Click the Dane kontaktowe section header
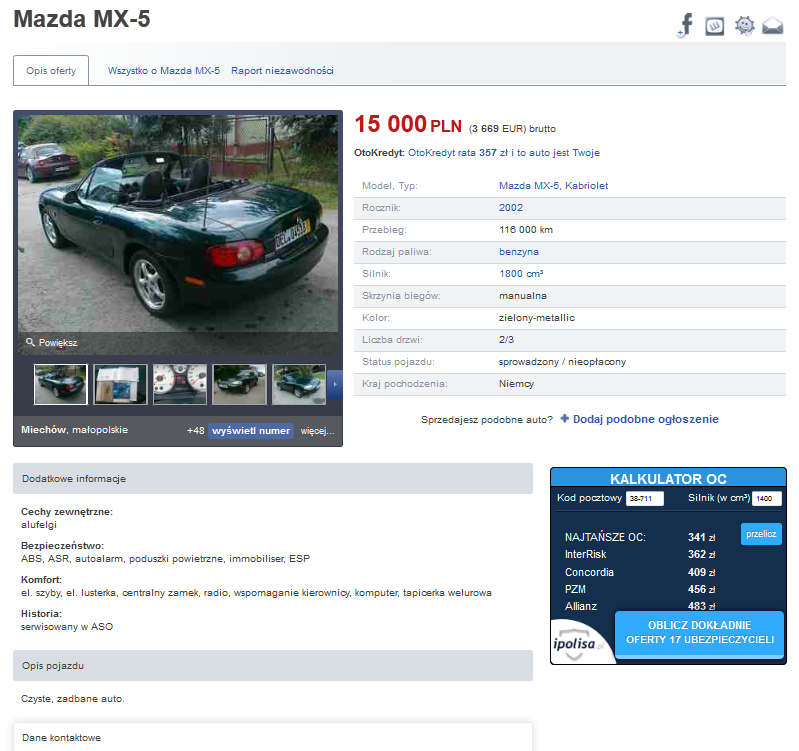The width and height of the screenshot is (799, 751). pyautogui.click(x=273, y=737)
